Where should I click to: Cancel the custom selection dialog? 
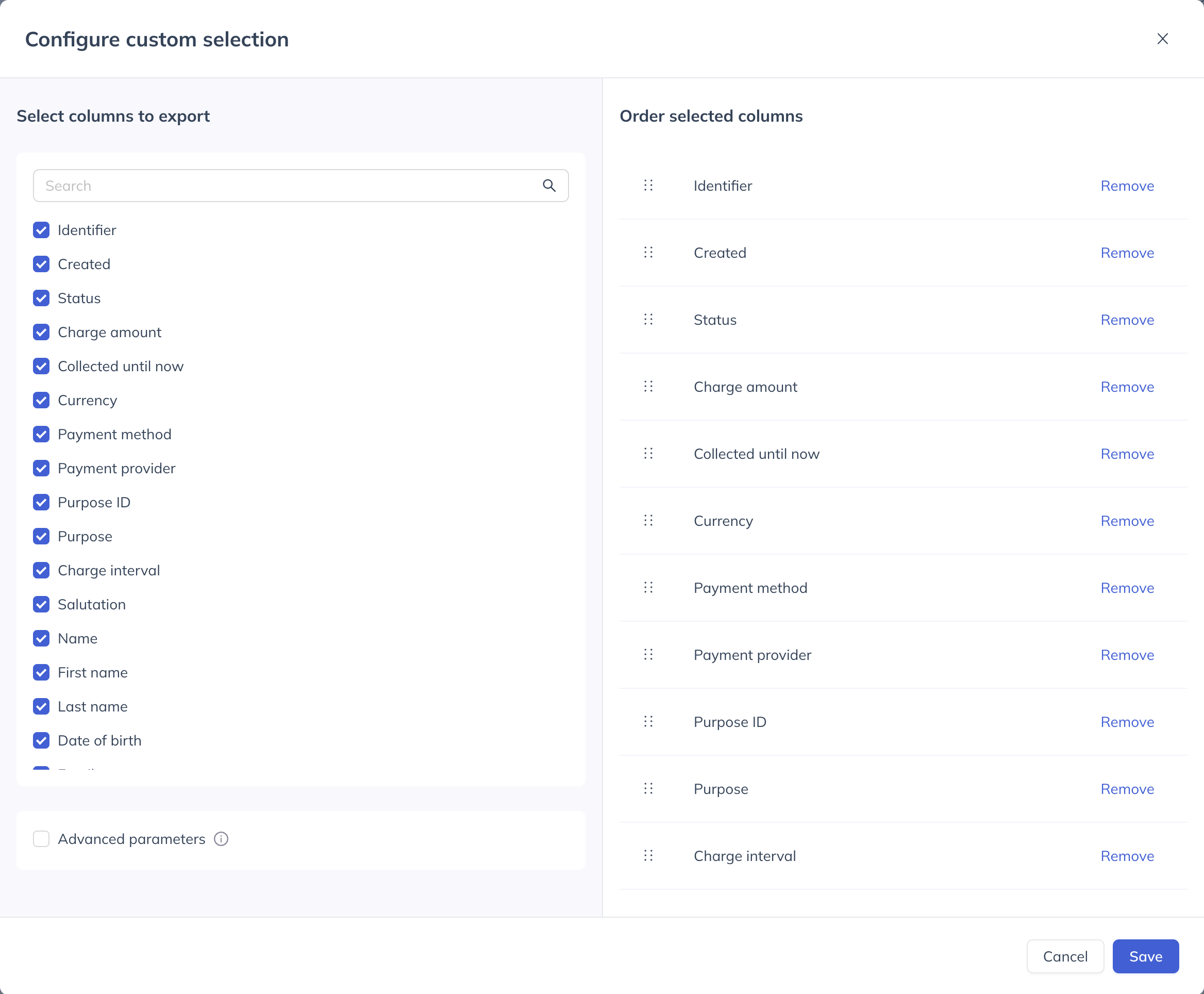click(x=1065, y=956)
